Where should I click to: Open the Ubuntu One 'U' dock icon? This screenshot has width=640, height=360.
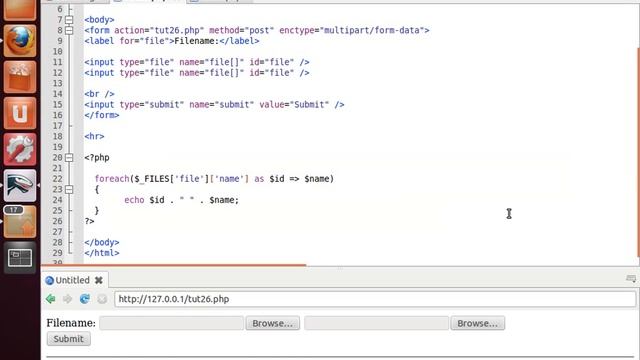pos(20,113)
